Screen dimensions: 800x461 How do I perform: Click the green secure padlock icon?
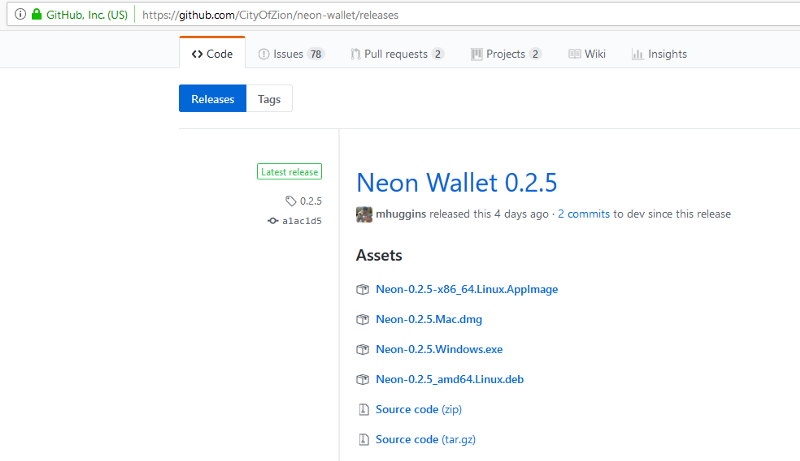(36, 14)
